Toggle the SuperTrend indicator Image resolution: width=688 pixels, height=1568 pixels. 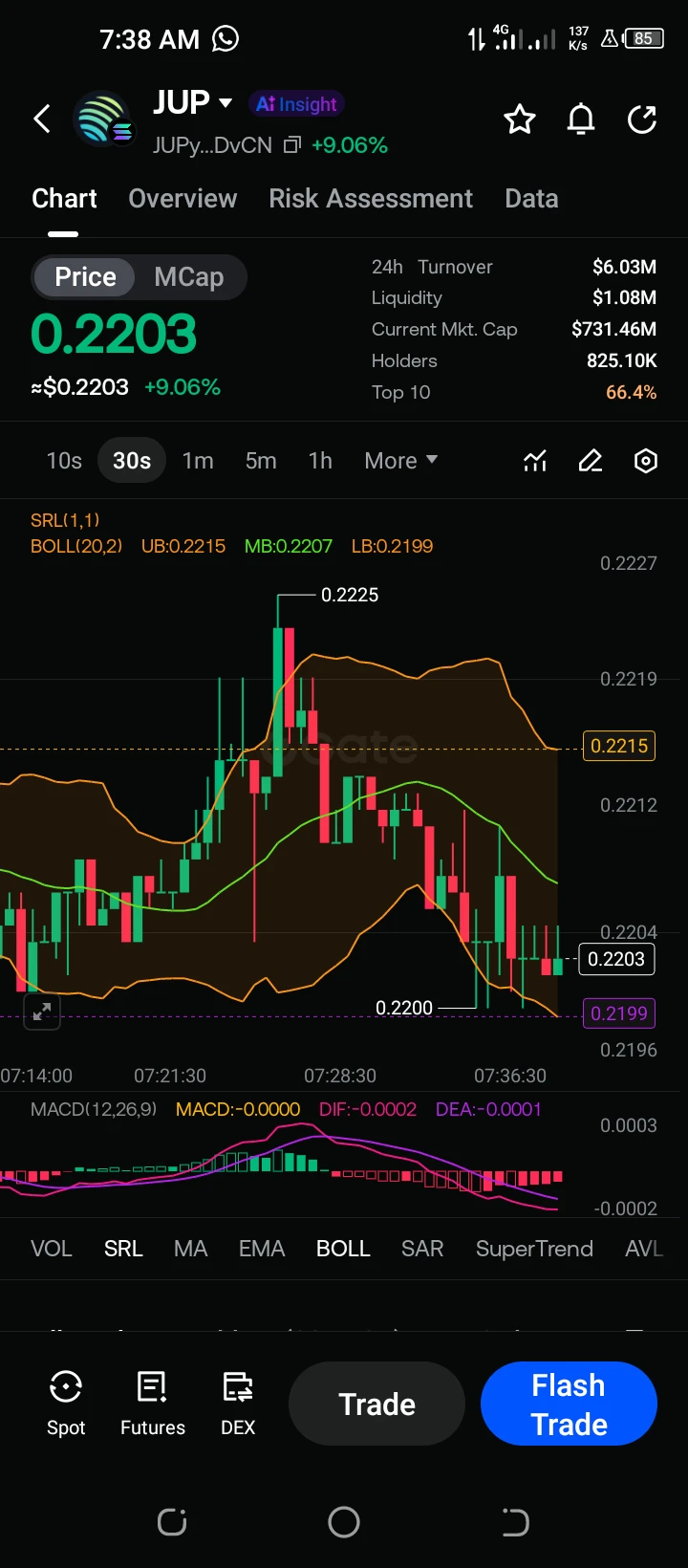tap(534, 1249)
